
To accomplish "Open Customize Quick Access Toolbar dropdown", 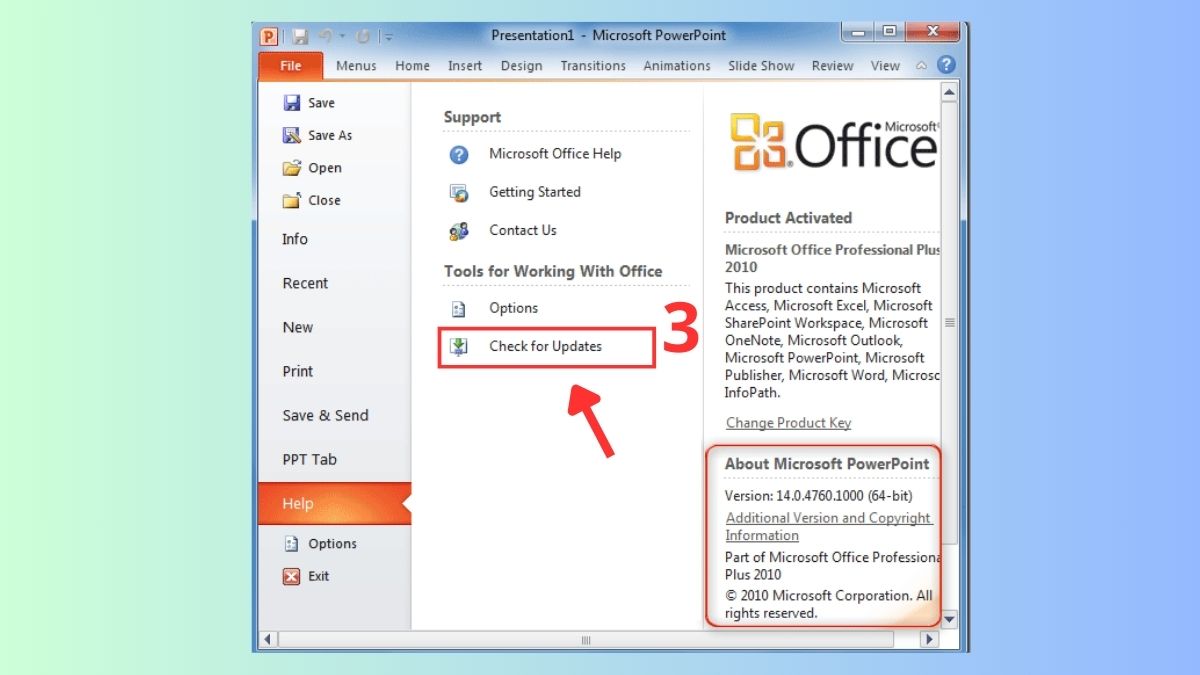I will 389,37.
